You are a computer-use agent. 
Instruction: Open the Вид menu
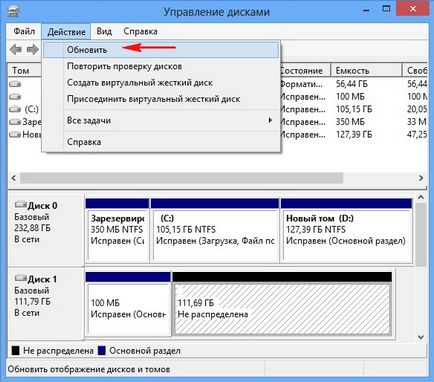[x=104, y=31]
